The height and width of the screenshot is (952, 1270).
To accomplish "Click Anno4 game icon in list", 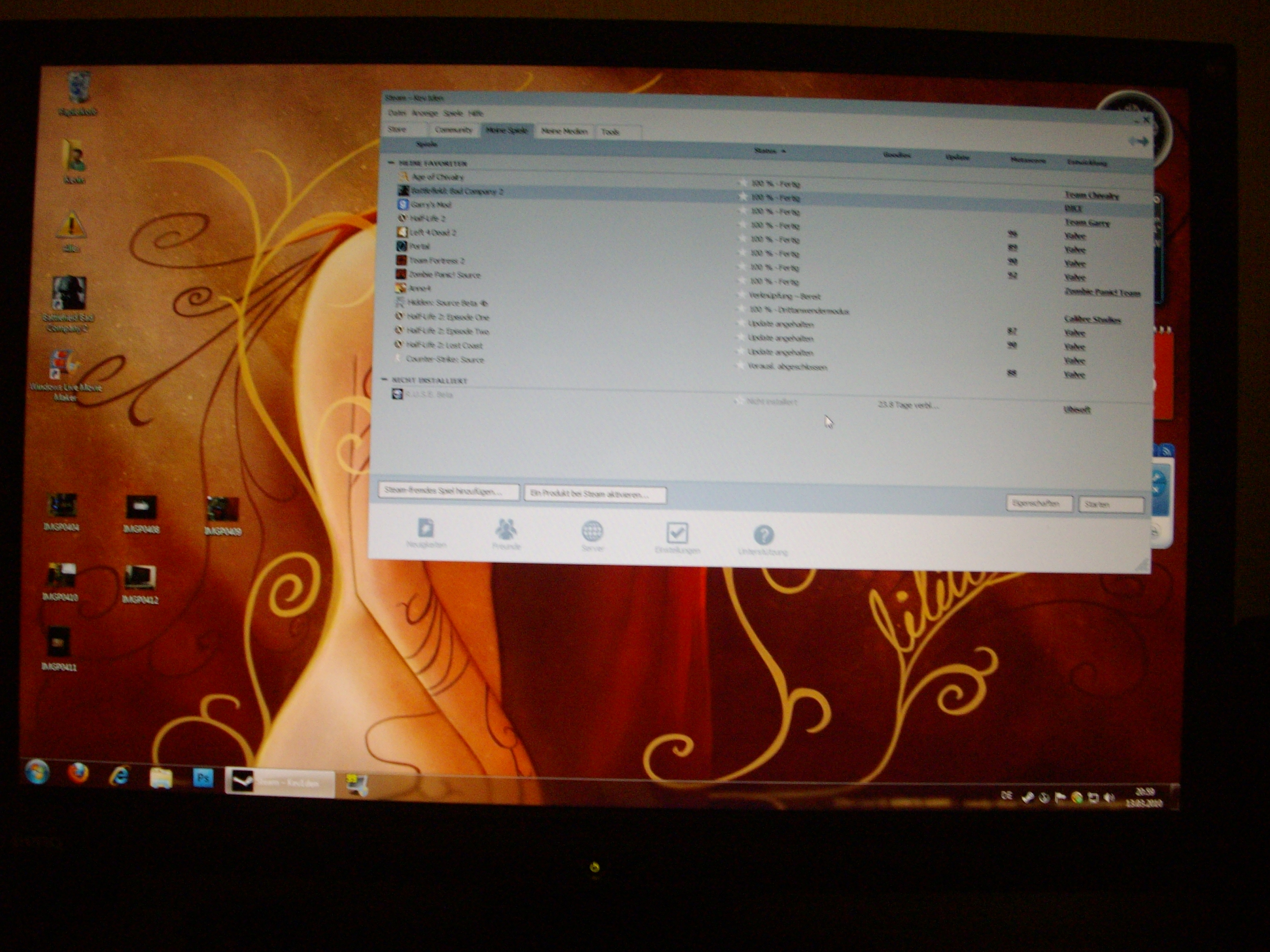I will (x=400, y=288).
